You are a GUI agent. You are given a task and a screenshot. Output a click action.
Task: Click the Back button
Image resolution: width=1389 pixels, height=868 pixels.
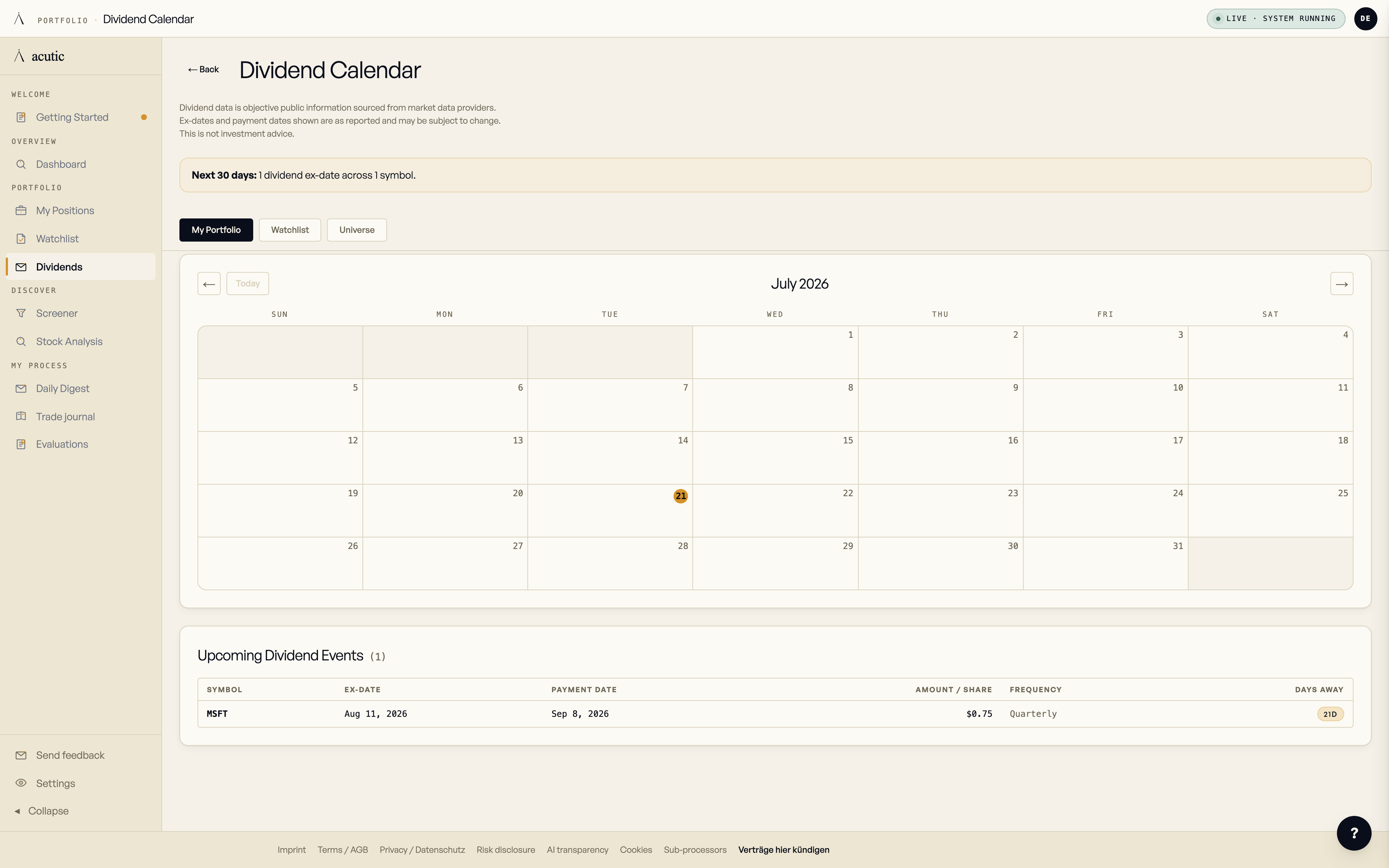(x=203, y=69)
